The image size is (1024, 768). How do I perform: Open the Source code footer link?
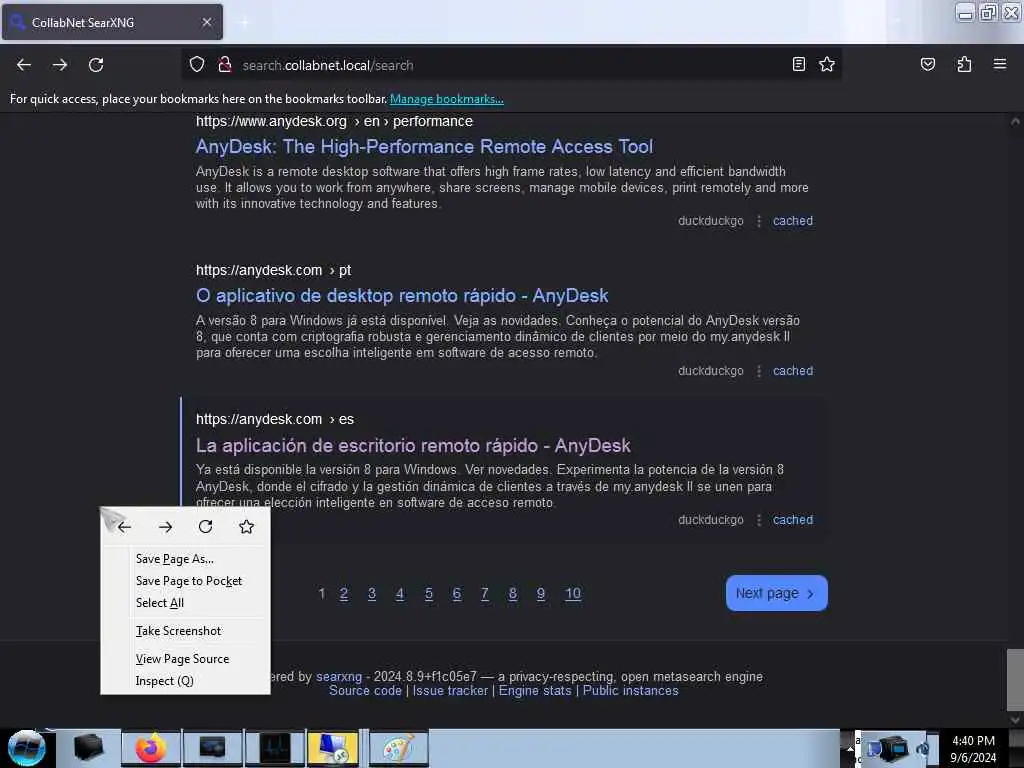click(365, 691)
